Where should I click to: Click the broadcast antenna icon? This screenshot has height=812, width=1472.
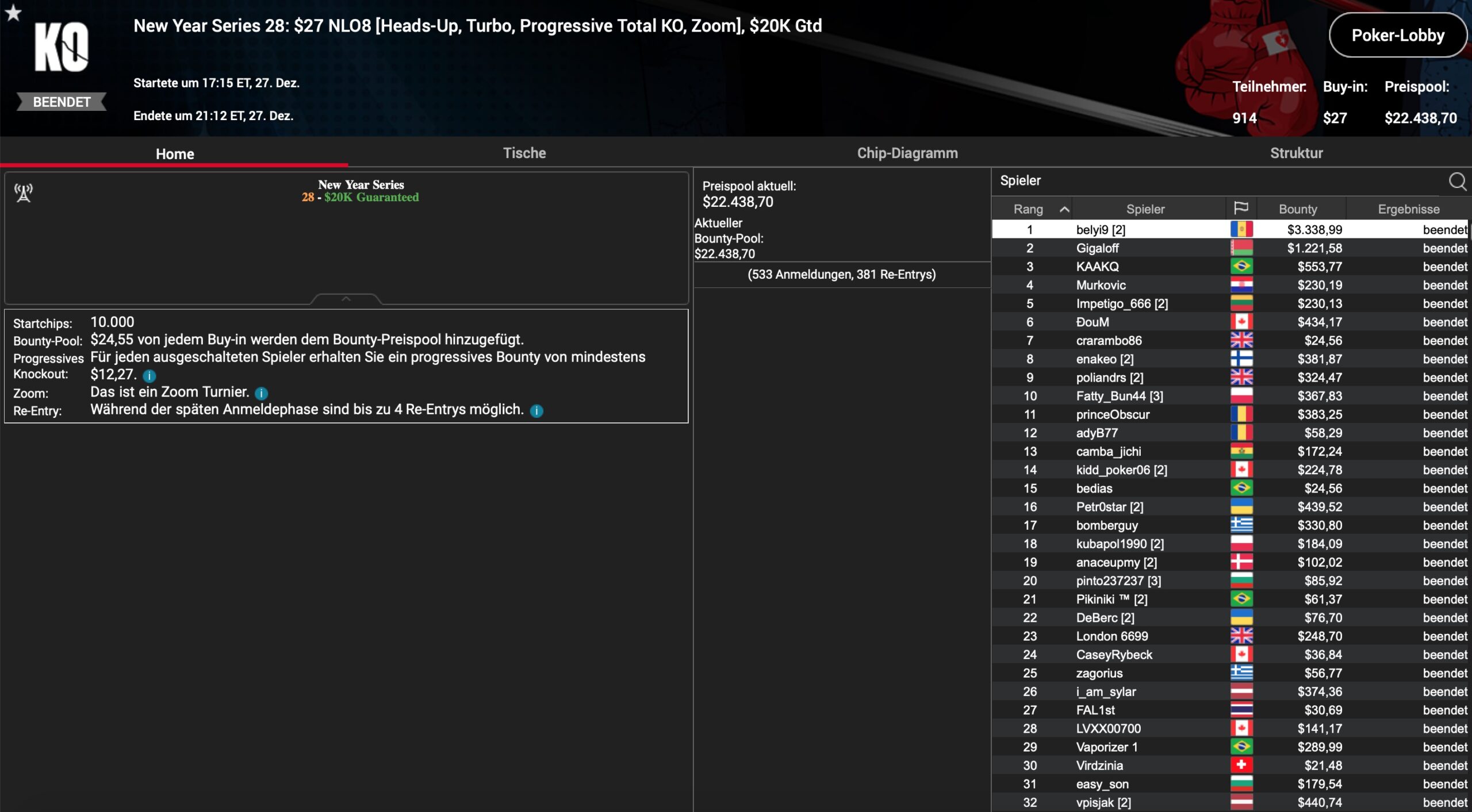24,193
